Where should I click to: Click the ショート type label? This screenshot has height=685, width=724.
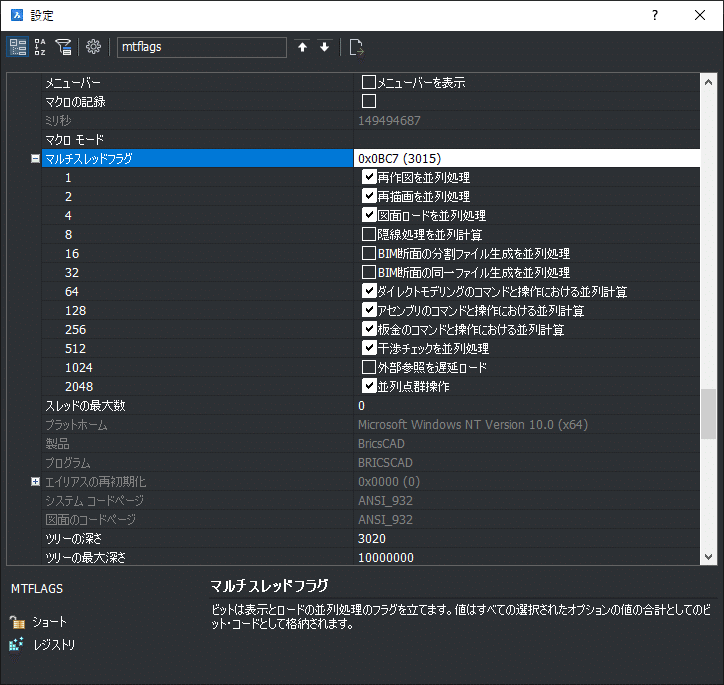click(x=49, y=622)
